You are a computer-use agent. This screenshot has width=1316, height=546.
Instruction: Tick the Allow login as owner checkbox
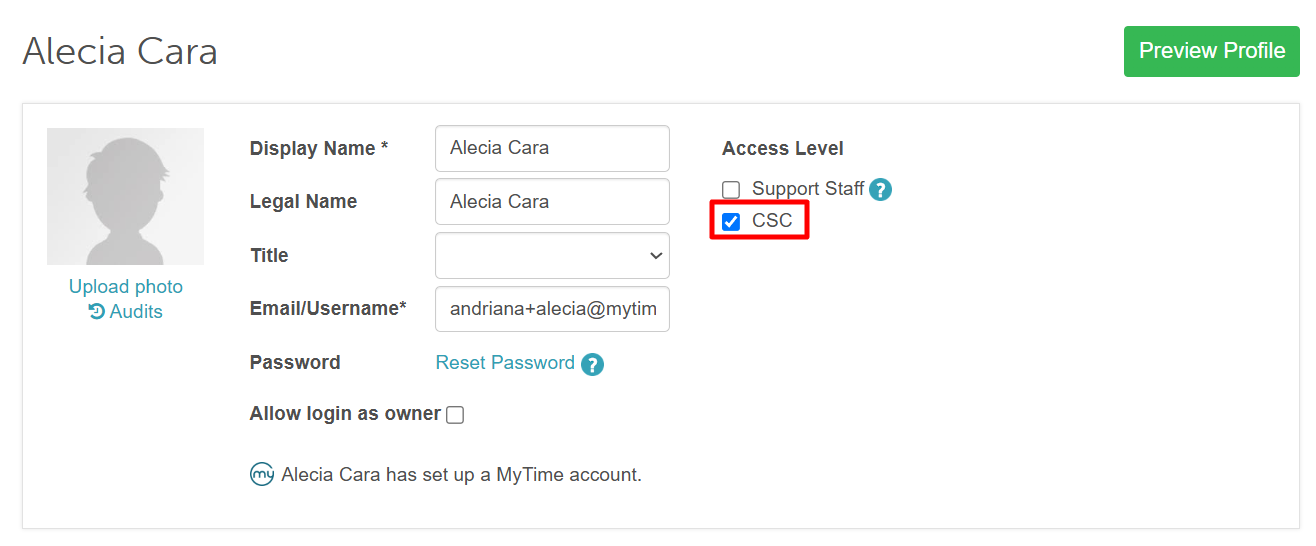coord(455,415)
